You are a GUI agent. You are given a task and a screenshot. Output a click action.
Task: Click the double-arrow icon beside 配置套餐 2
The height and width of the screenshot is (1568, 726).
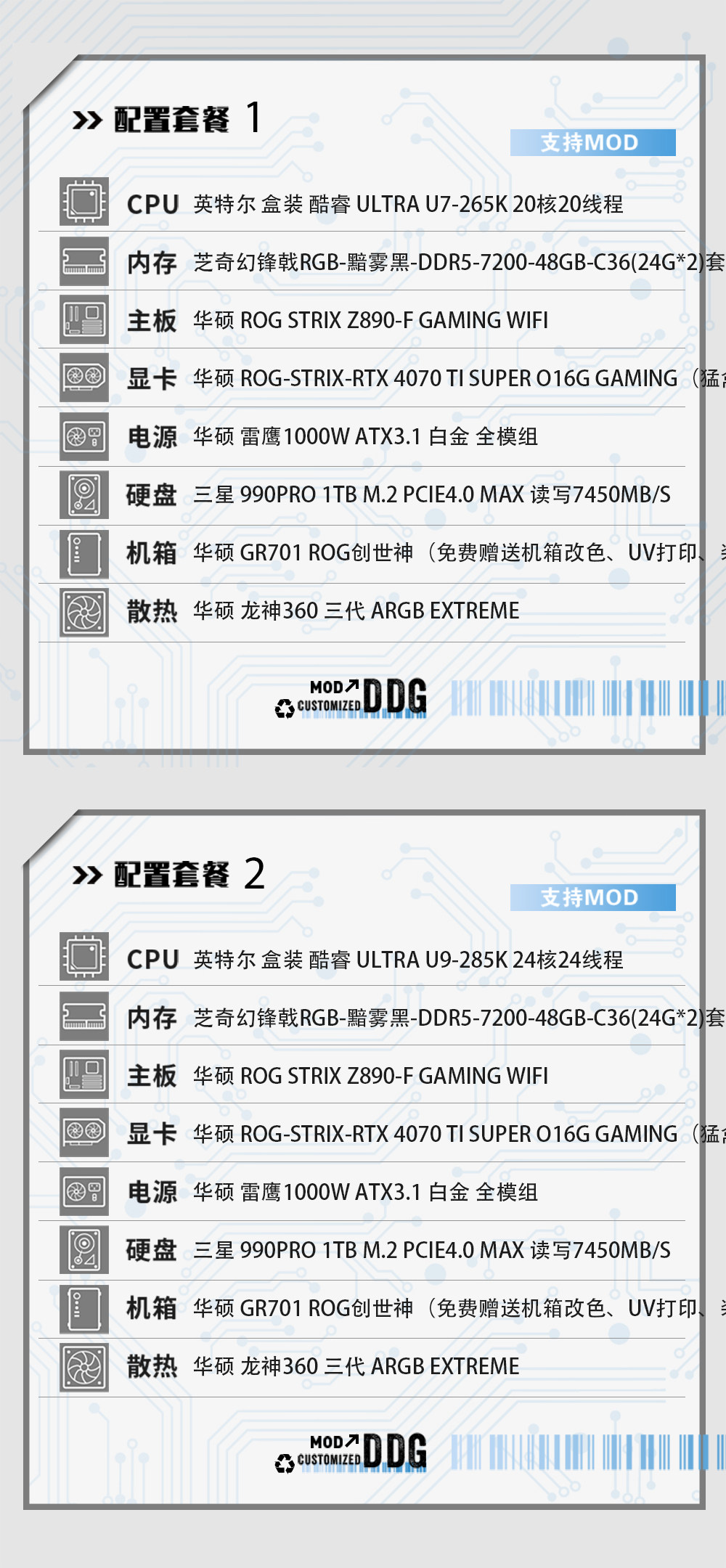(88, 875)
